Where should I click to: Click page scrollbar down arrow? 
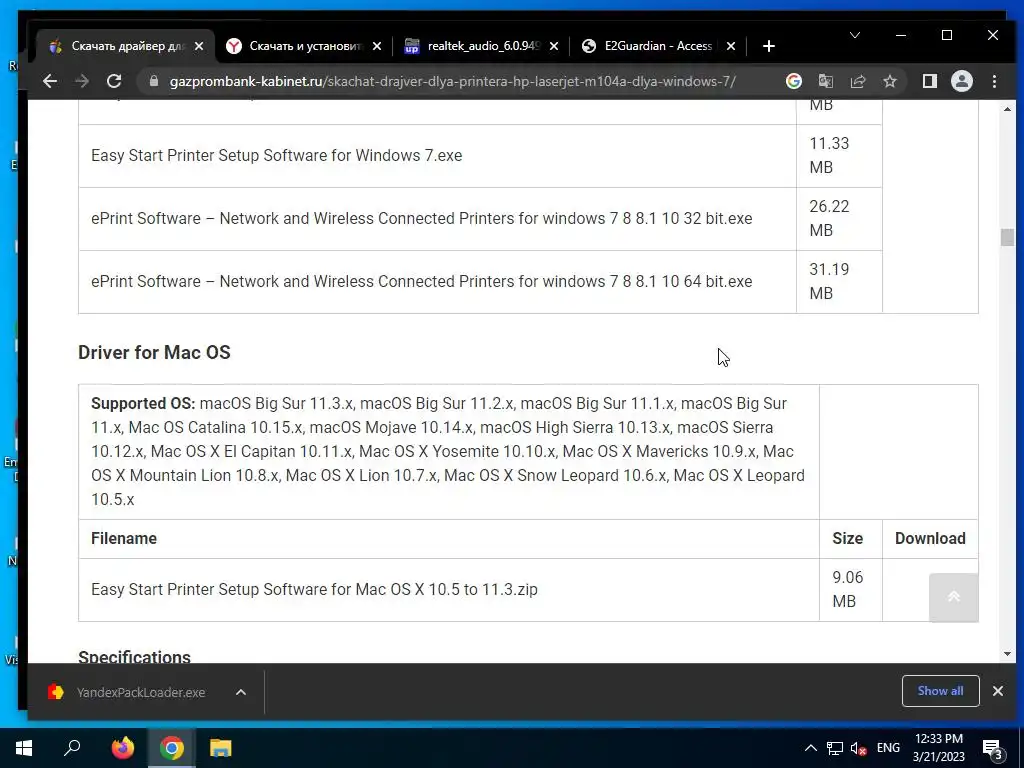tap(1007, 654)
